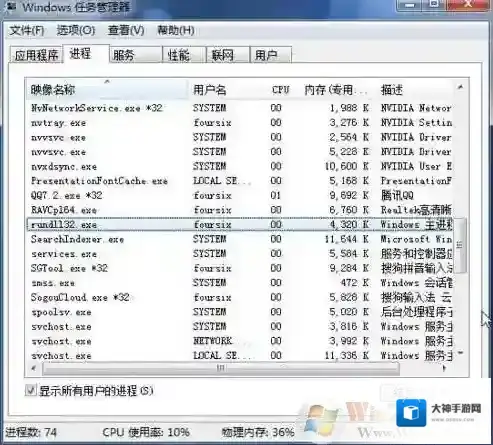
Task: Select RAVCpl64.exe process row
Action: 240,210
